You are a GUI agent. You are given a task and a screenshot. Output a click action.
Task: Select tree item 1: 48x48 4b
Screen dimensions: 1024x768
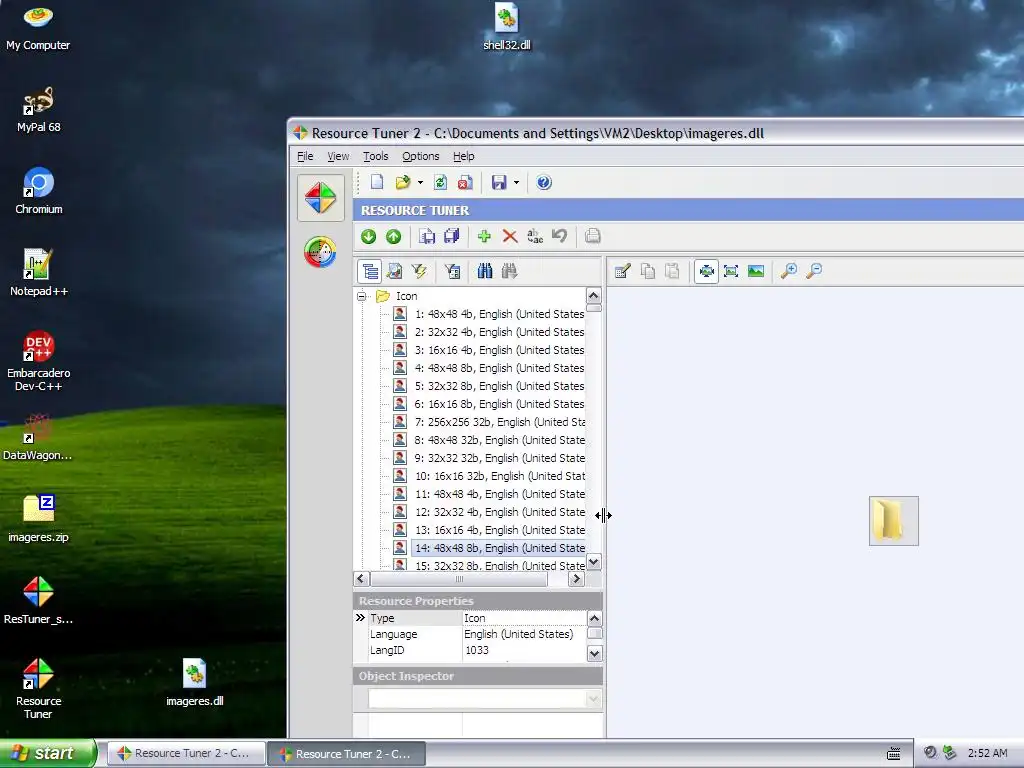pos(500,314)
